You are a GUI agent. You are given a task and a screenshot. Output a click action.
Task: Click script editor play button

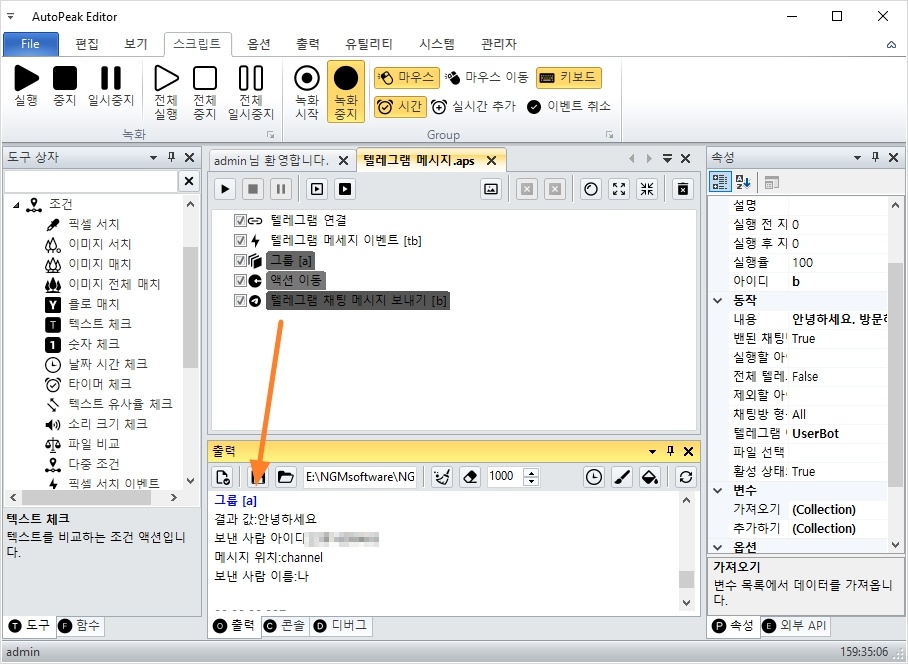(225, 189)
